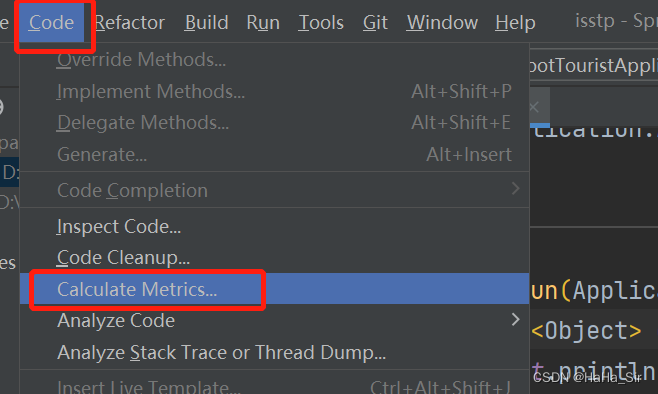The height and width of the screenshot is (394, 658).
Task: Click the un(Applic code text in editor
Action: point(594,290)
